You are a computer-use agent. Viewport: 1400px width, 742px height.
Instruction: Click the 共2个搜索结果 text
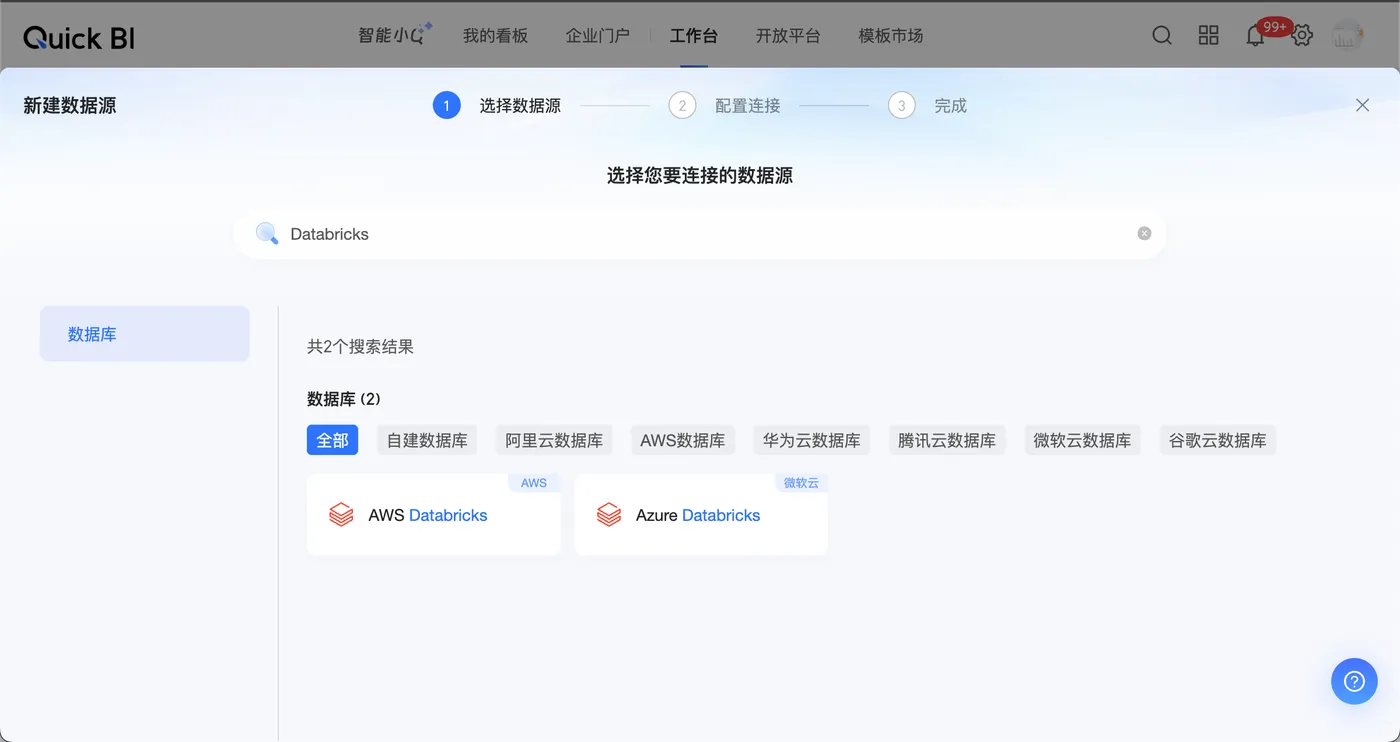point(360,347)
